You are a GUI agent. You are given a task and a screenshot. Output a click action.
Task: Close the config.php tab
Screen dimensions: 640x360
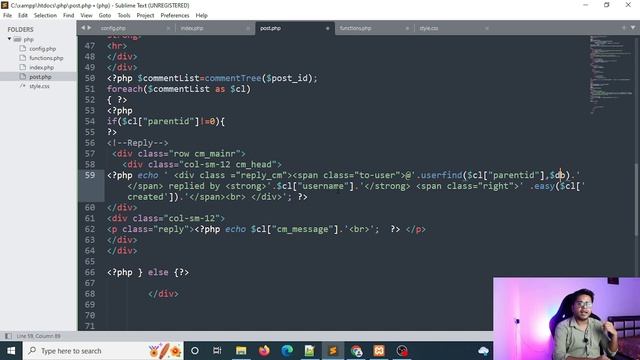168,28
